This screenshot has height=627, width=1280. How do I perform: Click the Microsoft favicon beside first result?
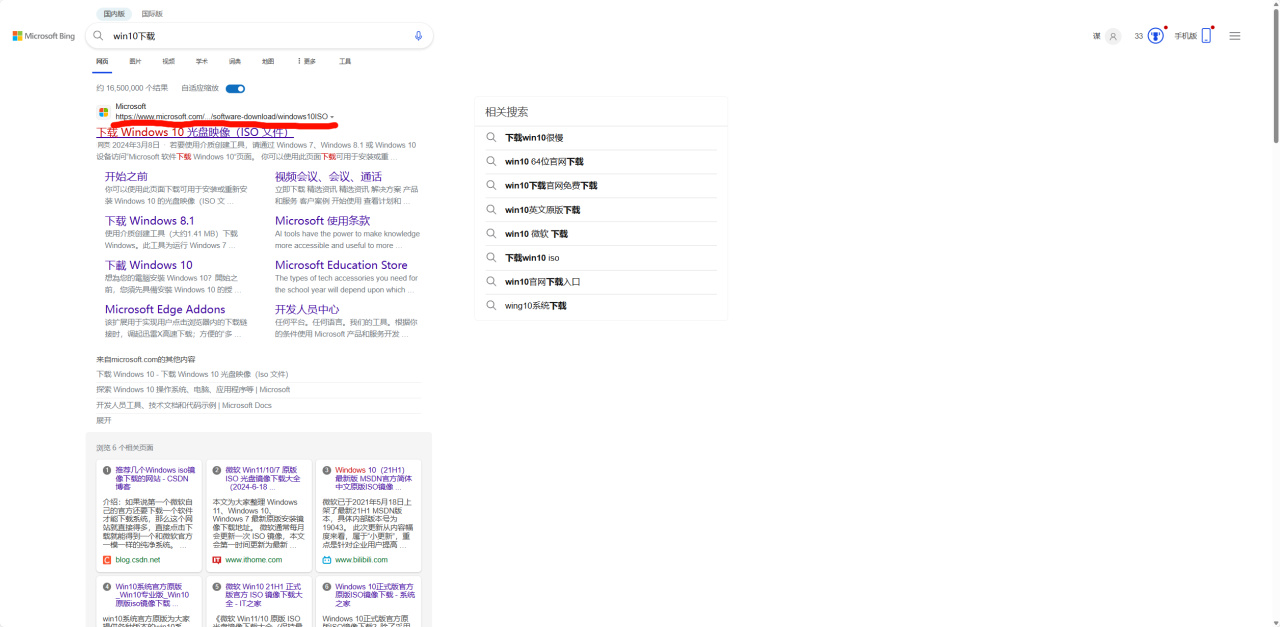[103, 112]
